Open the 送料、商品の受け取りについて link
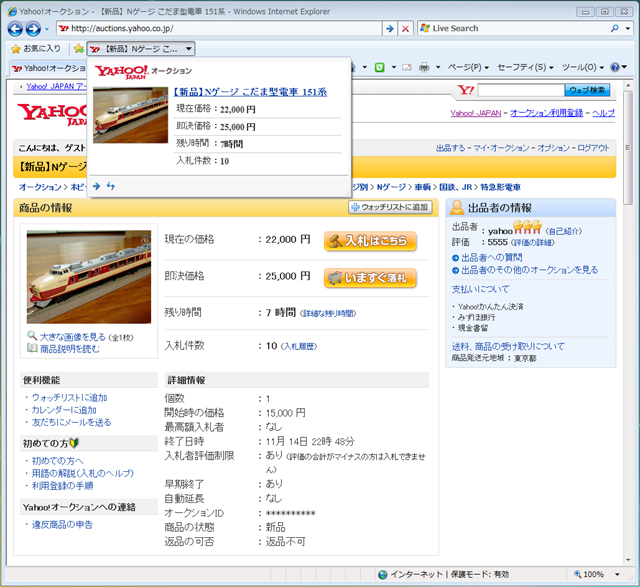This screenshot has height=587, width=640. 508,346
